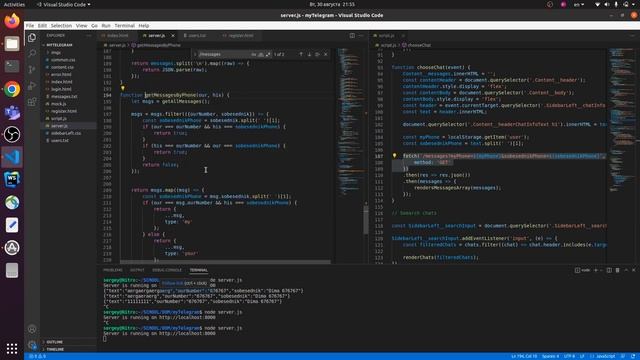This screenshot has width=640, height=360.
Task: Open the Explorer view in the activity bar
Action: tap(32, 38)
